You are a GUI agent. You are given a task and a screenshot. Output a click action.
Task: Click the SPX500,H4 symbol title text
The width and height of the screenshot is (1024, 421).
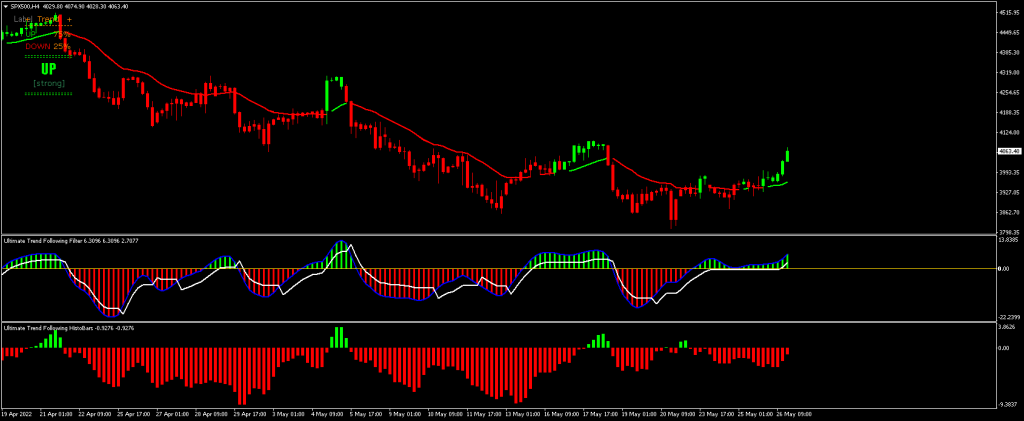point(28,5)
